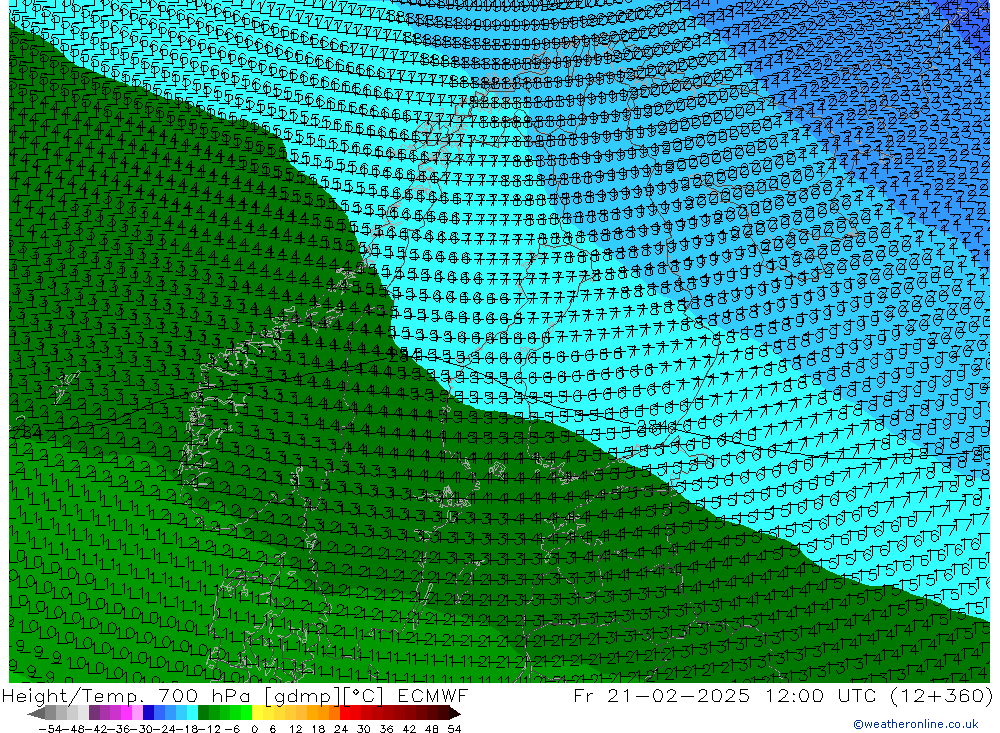Click the '0' legend value
This screenshot has width=1000, height=733.
pos(254,729)
